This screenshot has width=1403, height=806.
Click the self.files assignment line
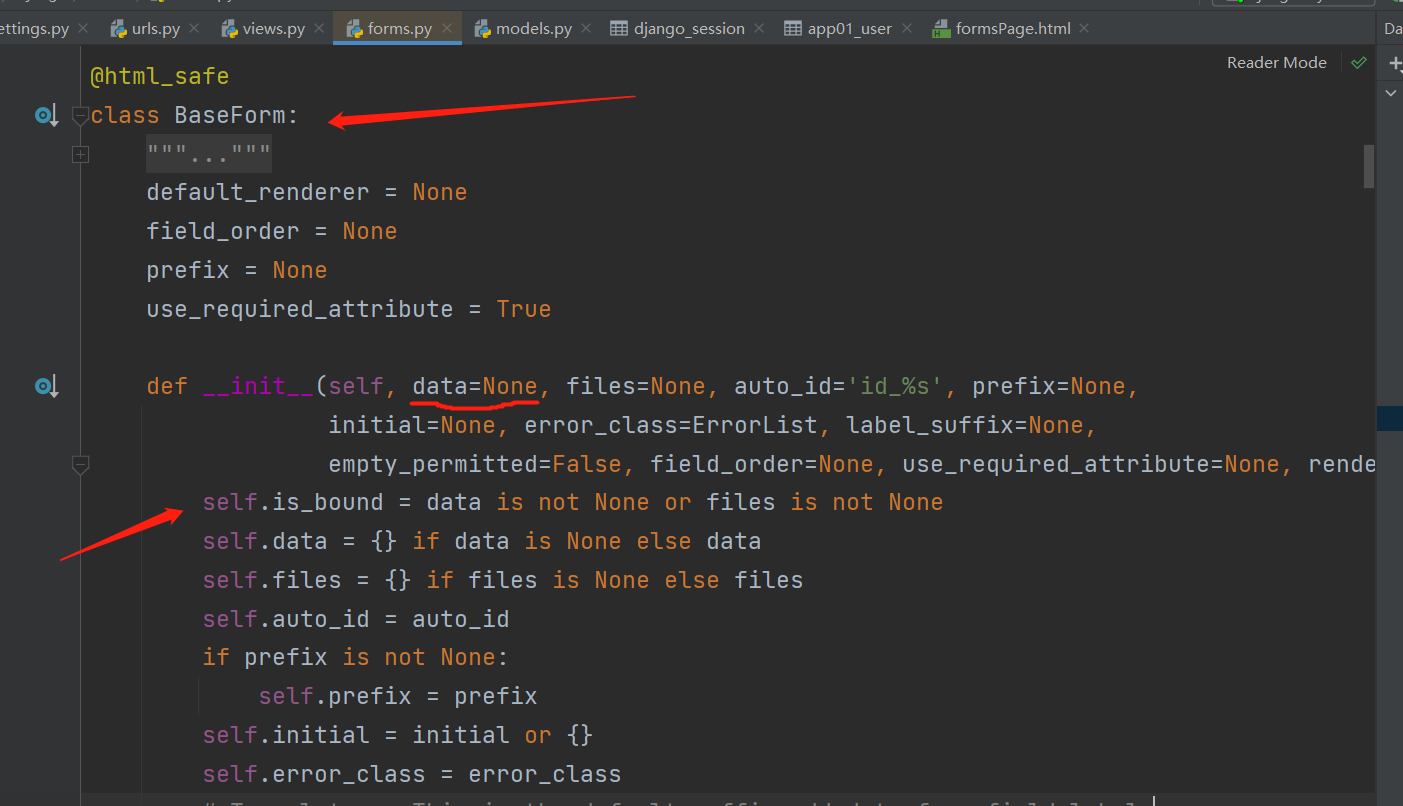pyautogui.click(x=503, y=580)
